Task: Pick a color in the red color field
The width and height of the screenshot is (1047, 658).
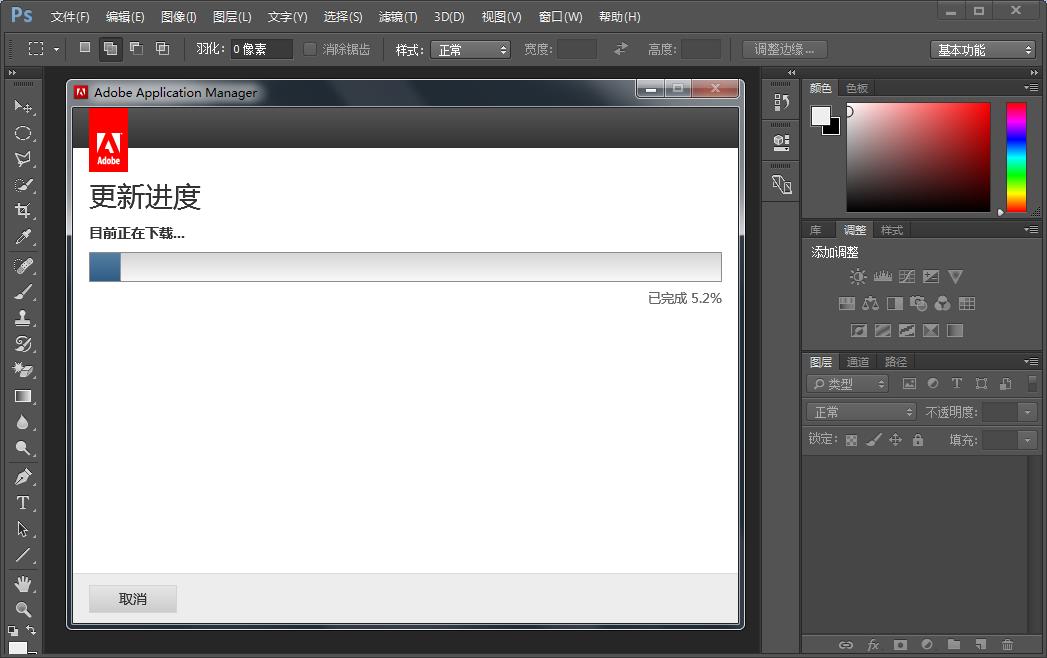Action: point(918,158)
